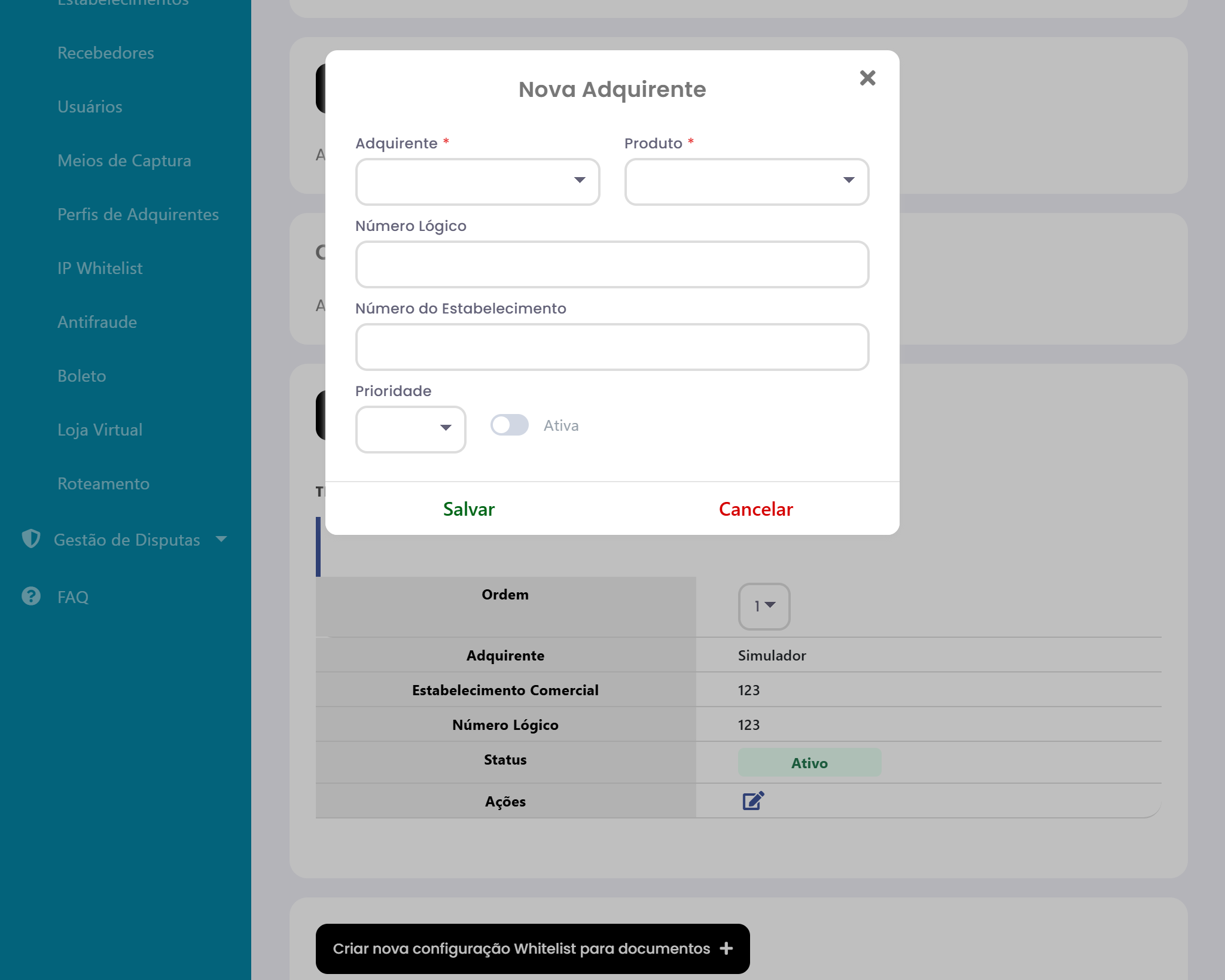Open the Adquirente dropdown
This screenshot has width=1225, height=980.
[477, 181]
